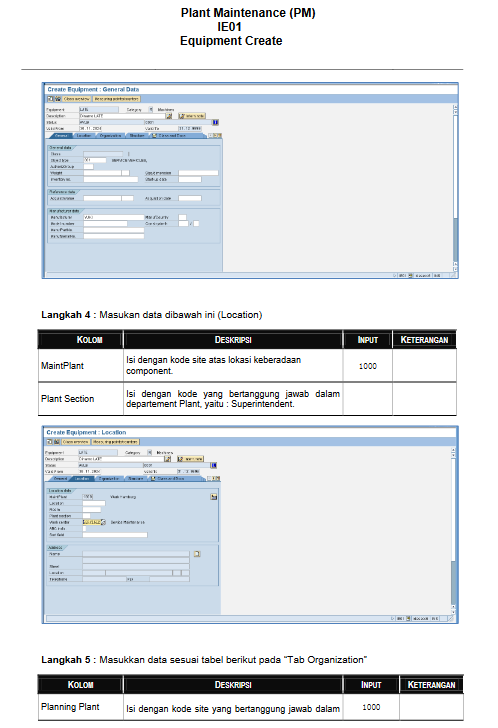The height and width of the screenshot is (728, 498).
Task: Click vertical scrollbar of Location screen
Action: tap(453, 531)
